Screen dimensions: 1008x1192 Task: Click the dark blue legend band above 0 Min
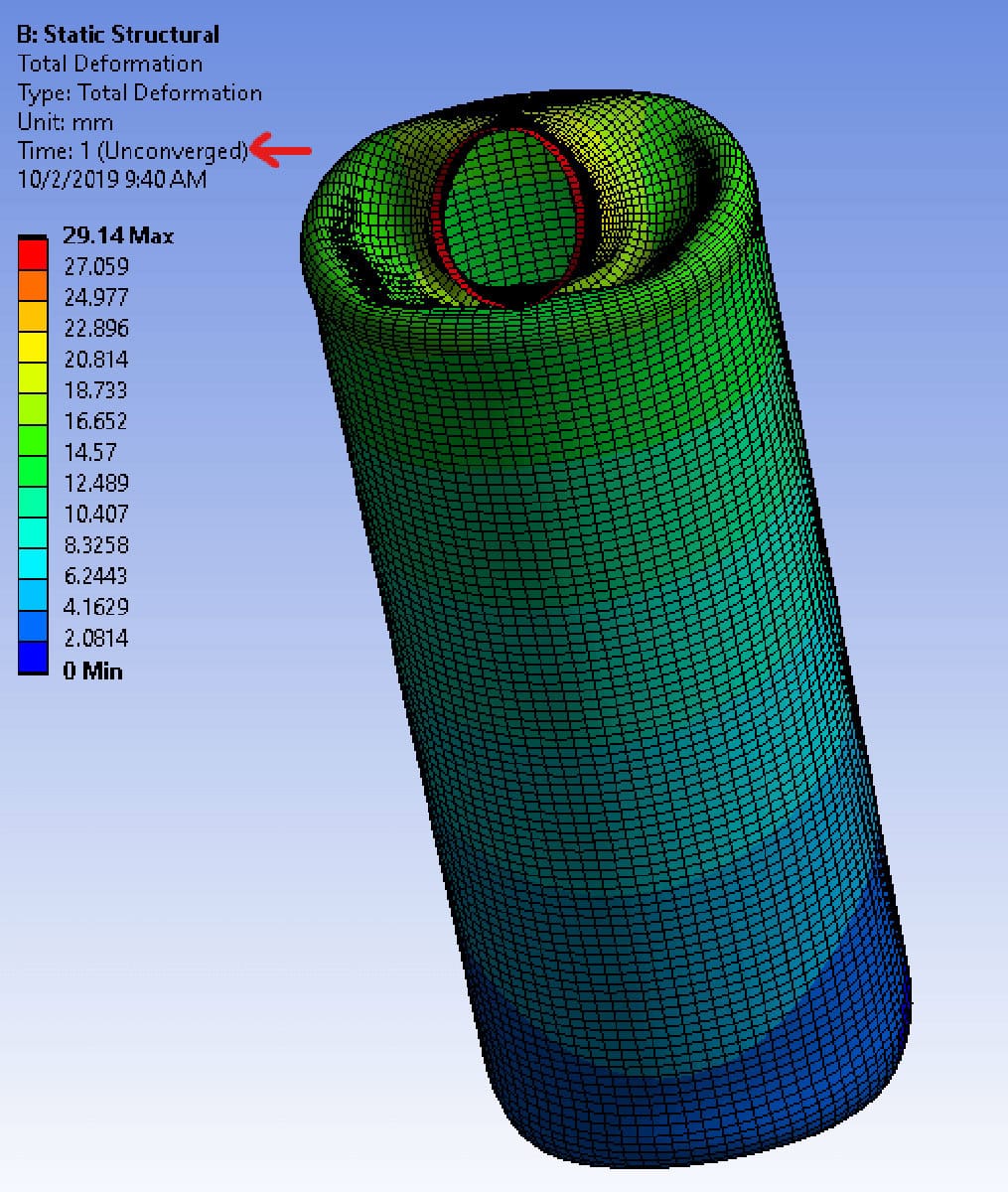coord(33,657)
